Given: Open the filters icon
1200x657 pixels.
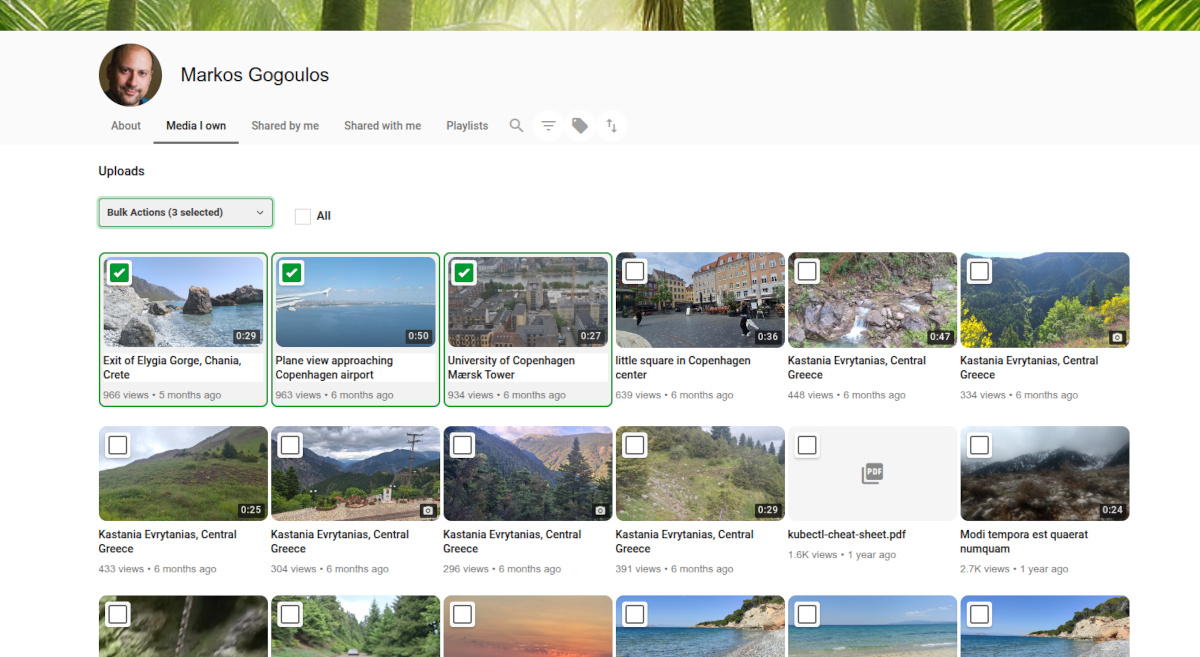Looking at the screenshot, I should pos(548,126).
